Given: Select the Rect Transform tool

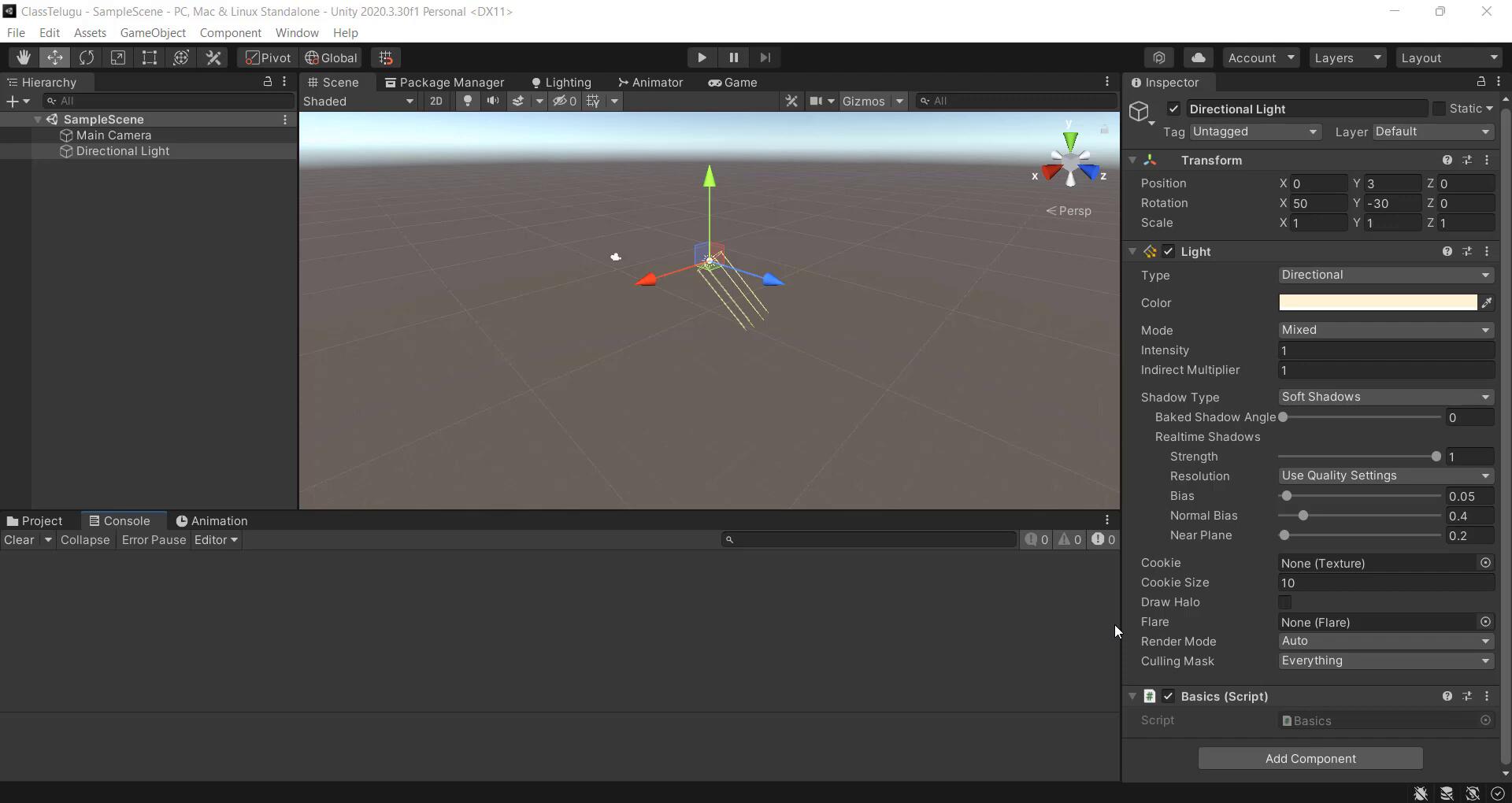Looking at the screenshot, I should pos(149,57).
